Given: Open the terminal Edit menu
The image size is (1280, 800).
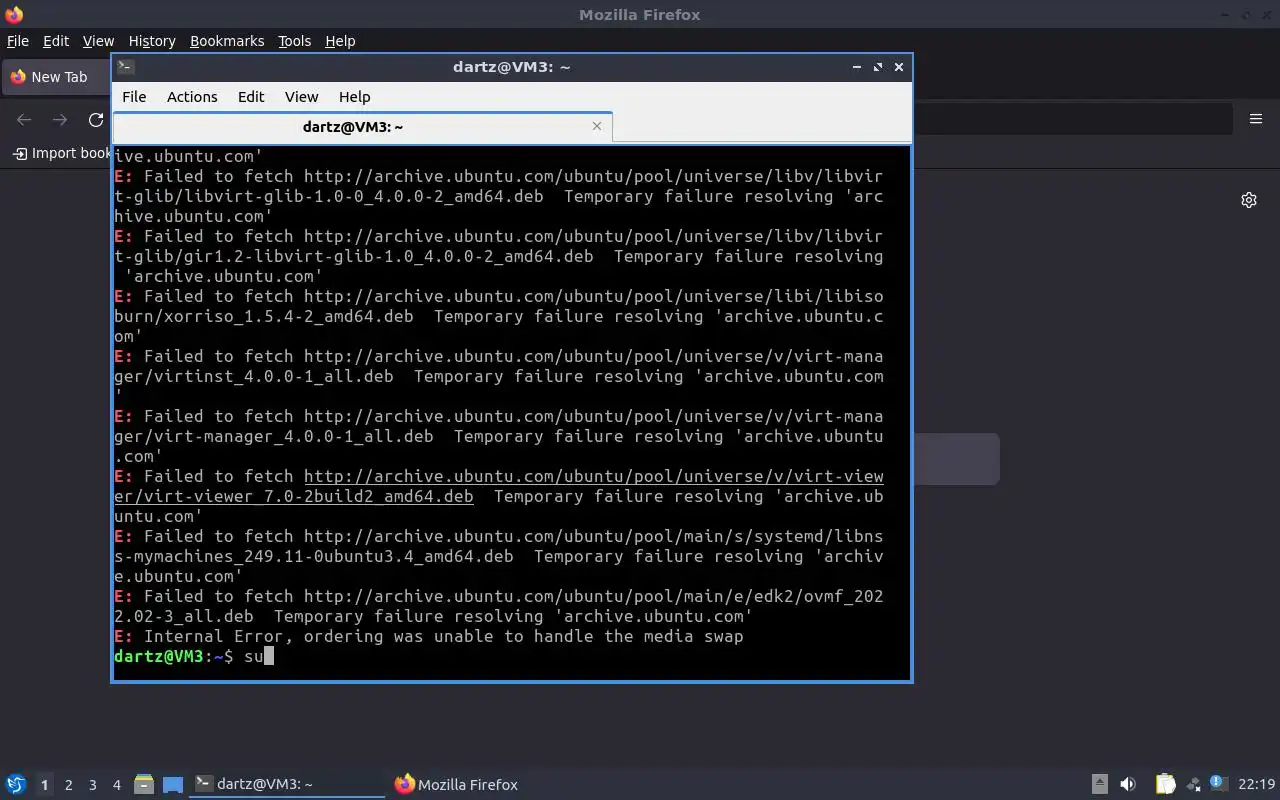Looking at the screenshot, I should coord(251,97).
